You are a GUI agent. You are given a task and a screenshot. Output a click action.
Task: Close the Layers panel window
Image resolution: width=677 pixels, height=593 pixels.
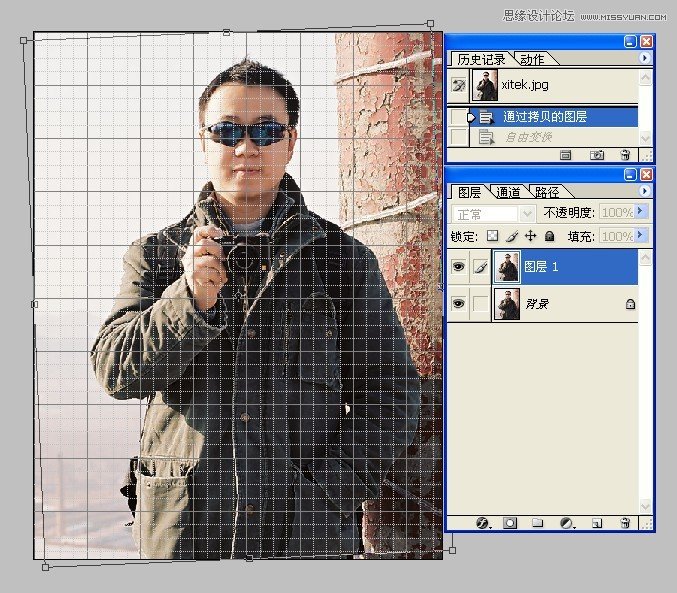click(646, 174)
